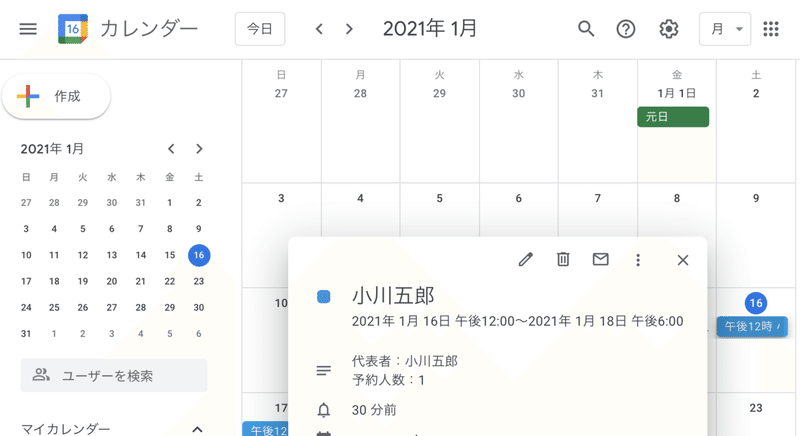Click the description icon beside 代表者
800x436 pixels.
pos(323,371)
